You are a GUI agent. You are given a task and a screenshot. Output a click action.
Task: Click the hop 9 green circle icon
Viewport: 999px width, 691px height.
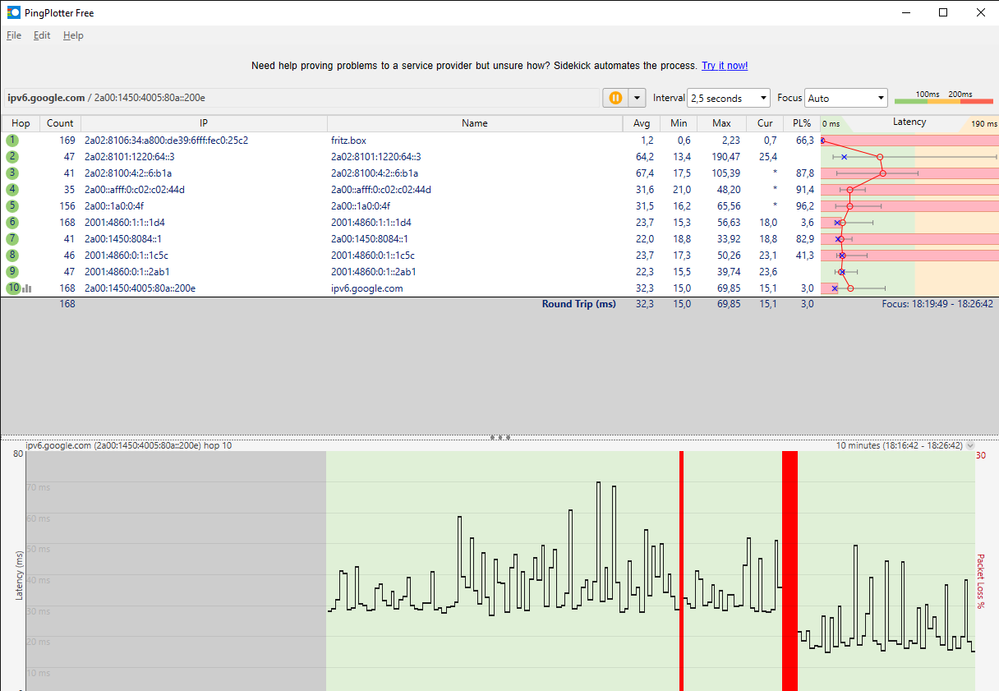13,271
